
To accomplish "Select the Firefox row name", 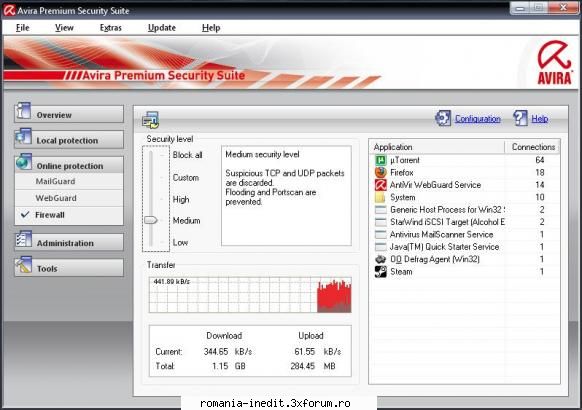I will pos(402,173).
